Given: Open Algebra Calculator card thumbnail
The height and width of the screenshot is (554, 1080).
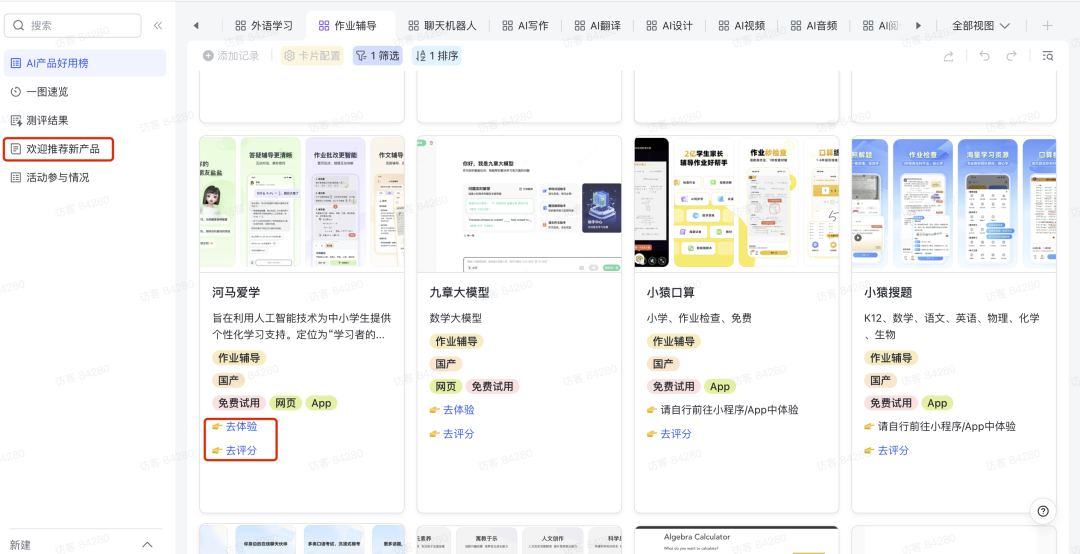Looking at the screenshot, I should pos(736,540).
